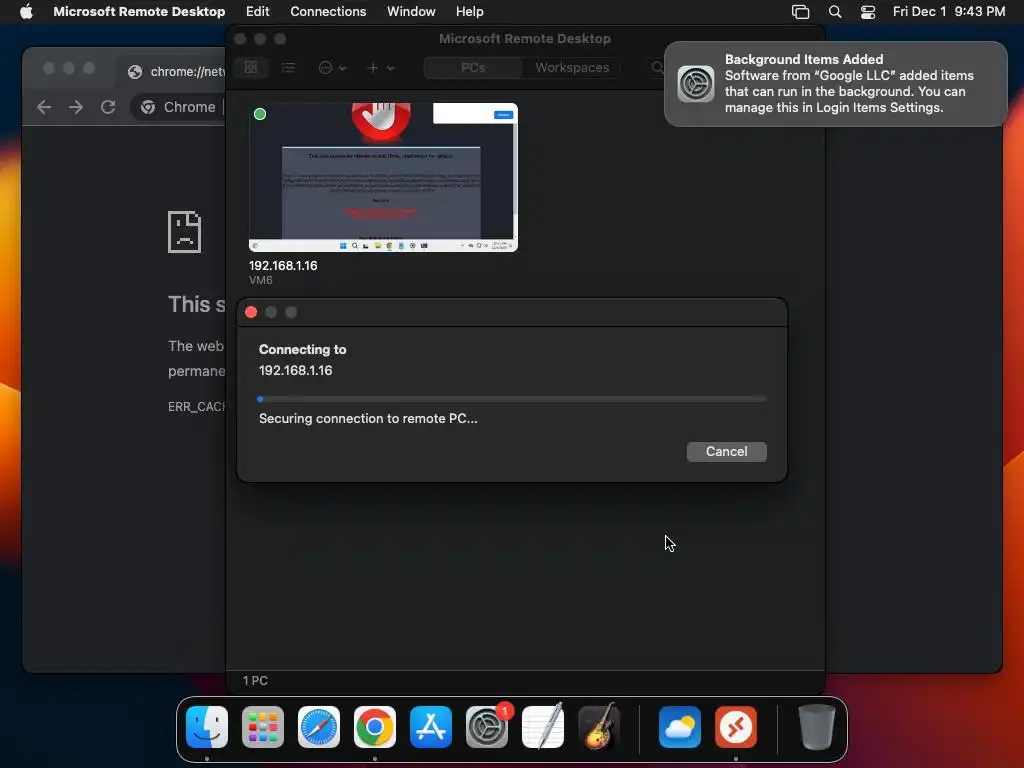Viewport: 1024px width, 768px height.
Task: Open the Microsoft Remote Desktop app menu
Action: click(139, 11)
